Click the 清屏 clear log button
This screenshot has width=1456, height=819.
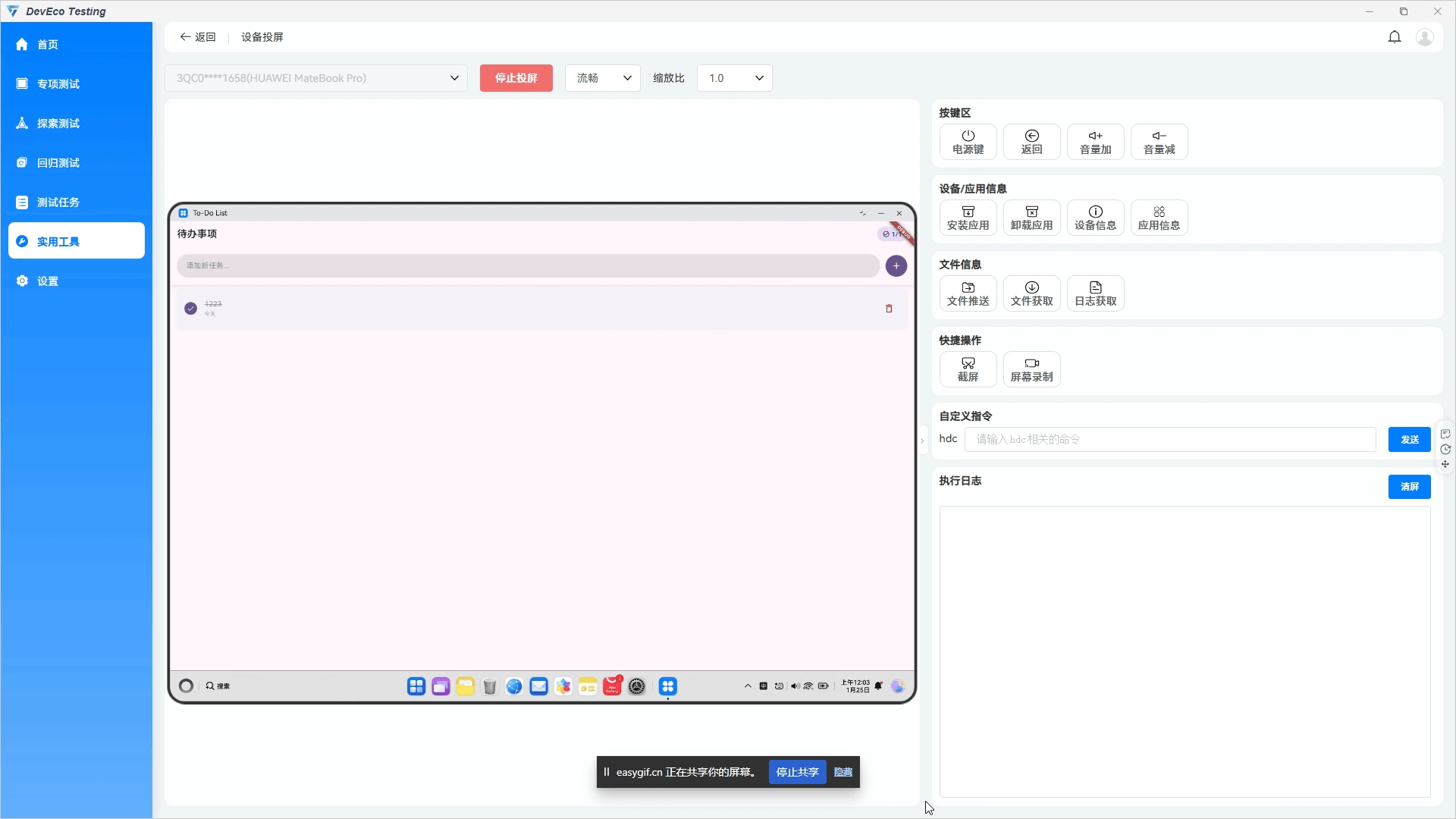1408,487
